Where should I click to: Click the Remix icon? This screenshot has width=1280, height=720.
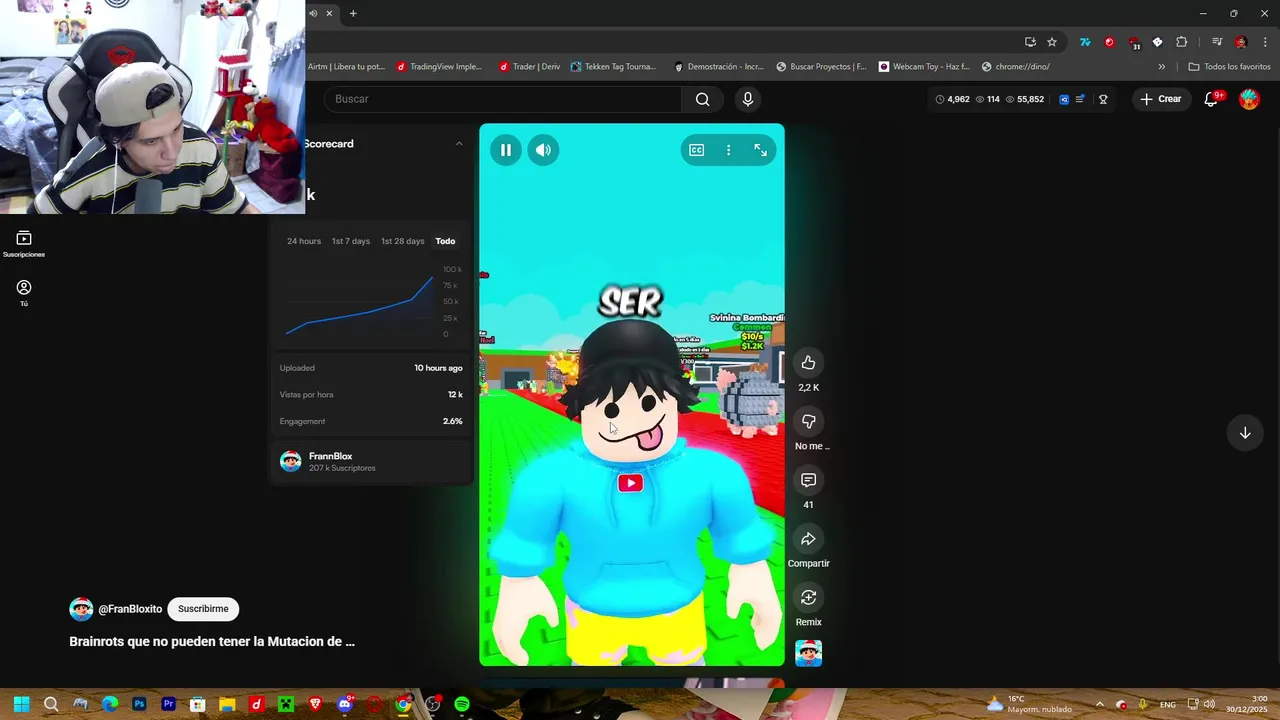click(808, 597)
